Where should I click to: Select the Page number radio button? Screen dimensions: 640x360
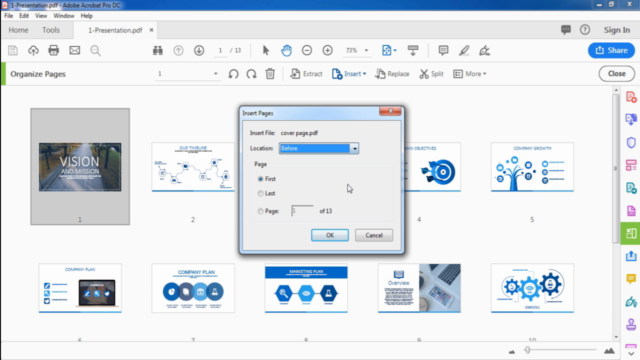point(260,211)
